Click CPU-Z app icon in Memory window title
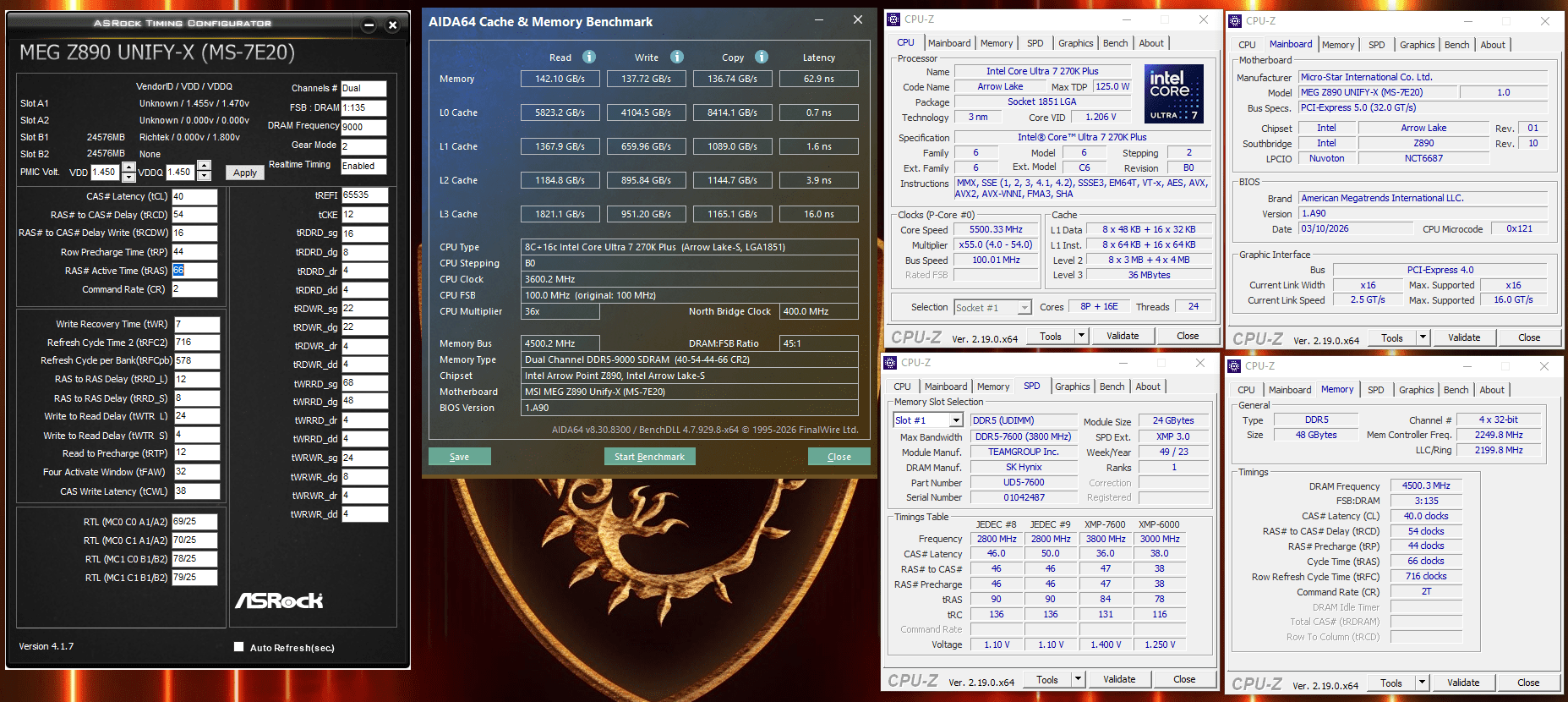1568x702 pixels. pyautogui.click(x=1235, y=366)
